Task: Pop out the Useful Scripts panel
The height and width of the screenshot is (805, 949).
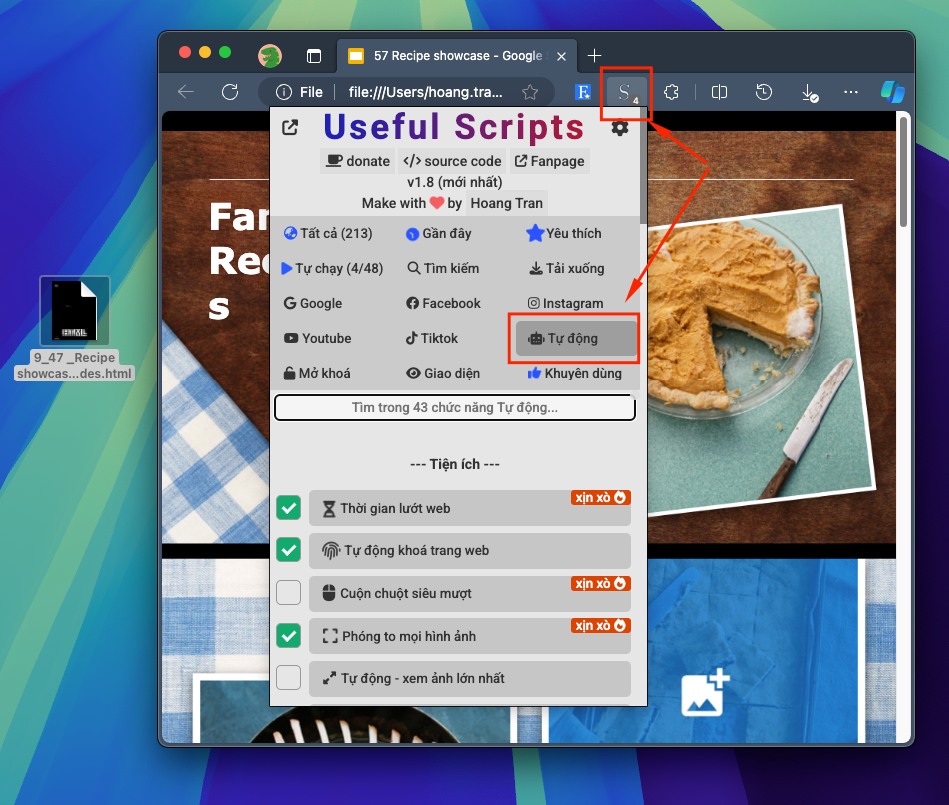Action: click(290, 128)
